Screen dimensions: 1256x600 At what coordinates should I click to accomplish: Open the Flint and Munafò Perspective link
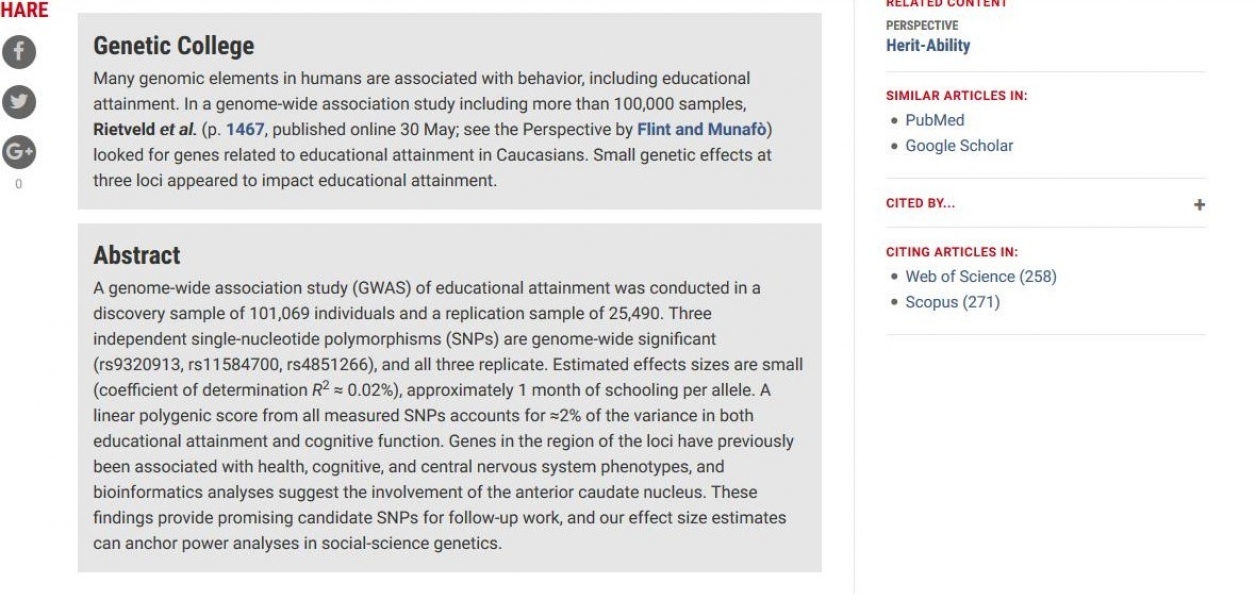click(701, 129)
